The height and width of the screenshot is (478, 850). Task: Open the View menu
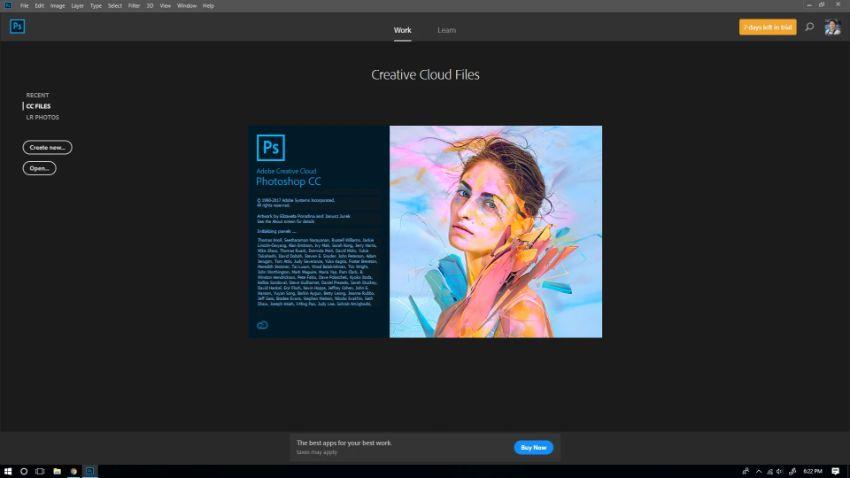165,6
